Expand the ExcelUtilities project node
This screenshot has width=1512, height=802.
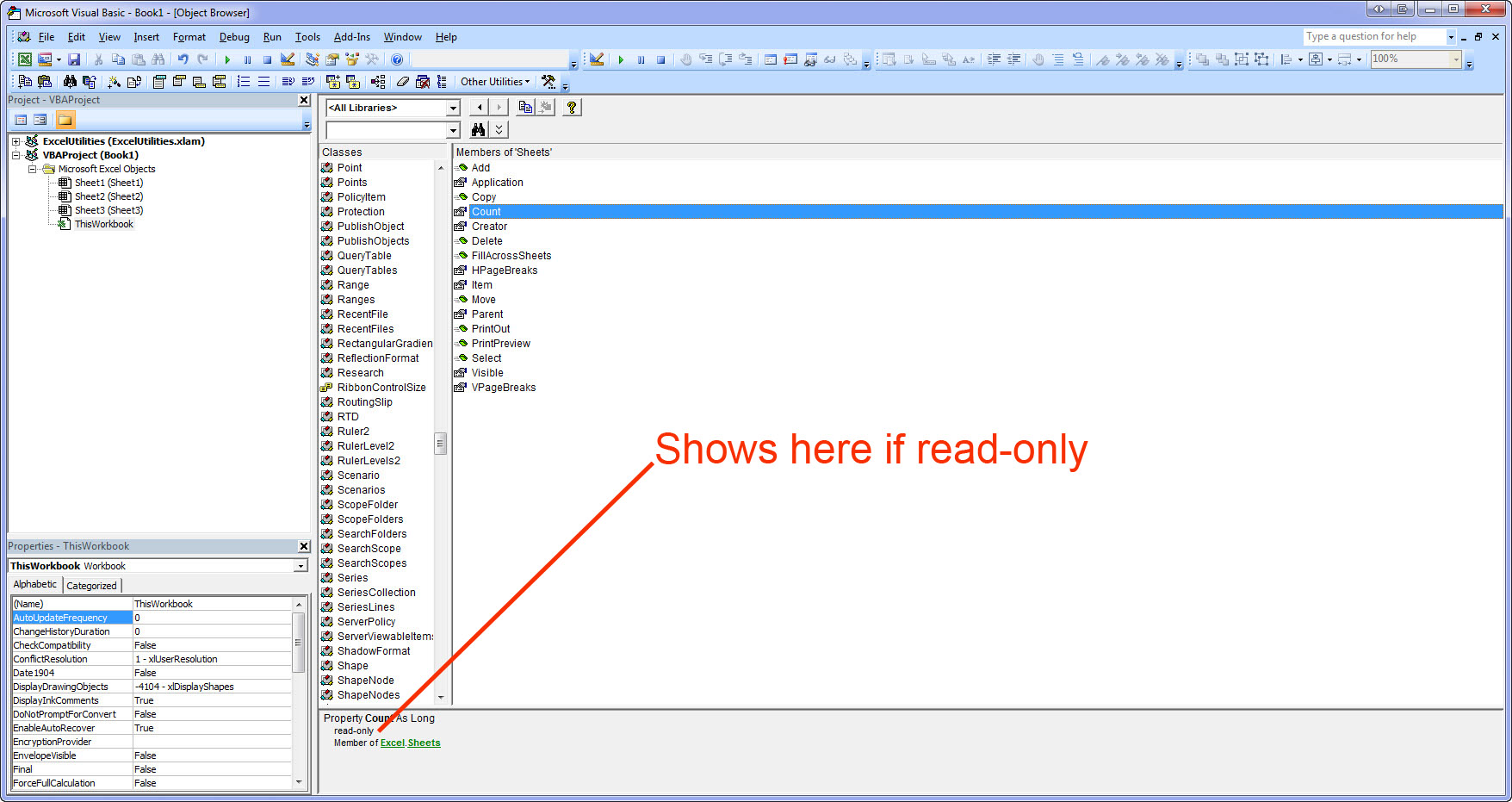click(x=15, y=141)
